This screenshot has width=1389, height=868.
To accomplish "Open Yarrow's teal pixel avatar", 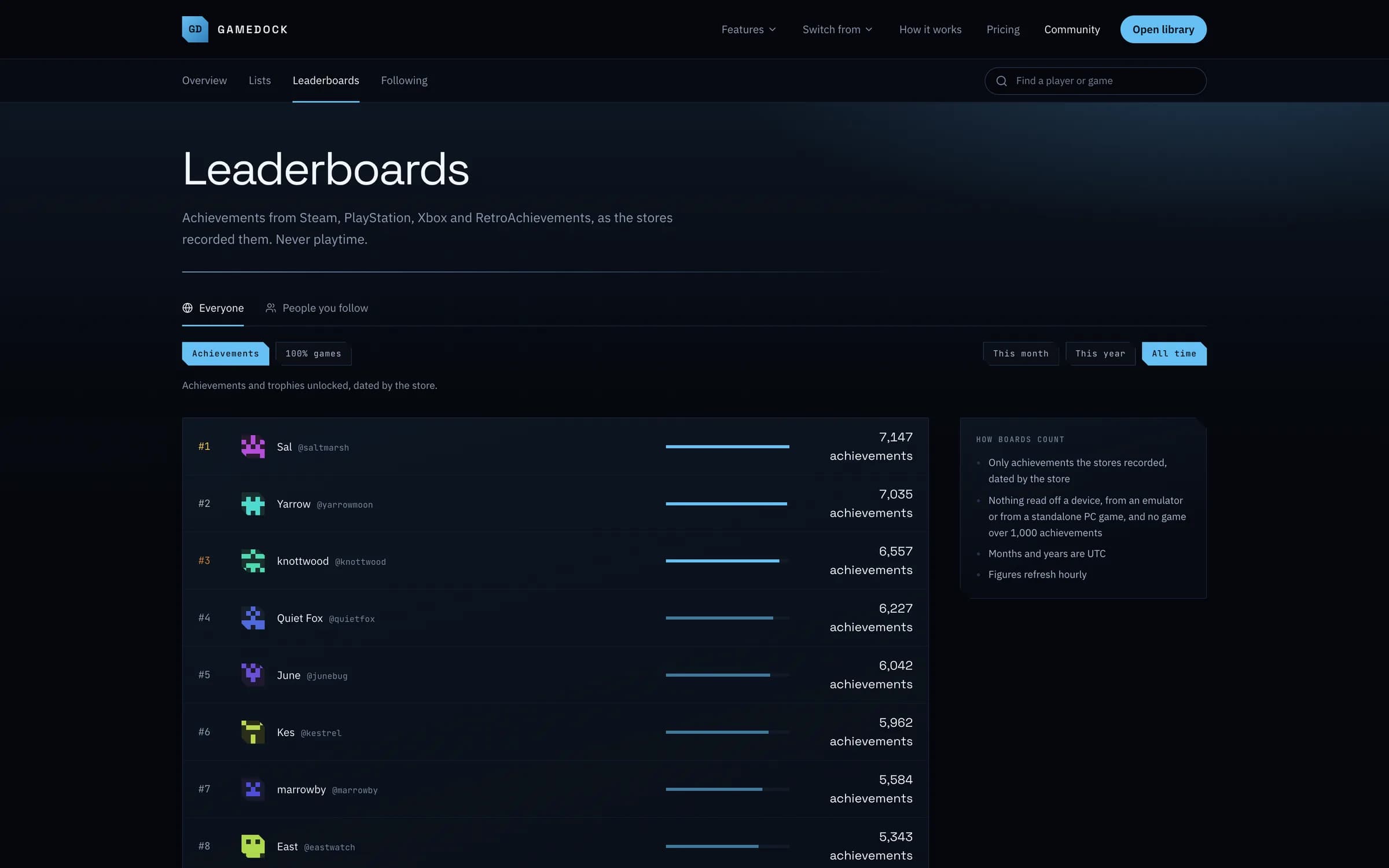I will (x=253, y=503).
